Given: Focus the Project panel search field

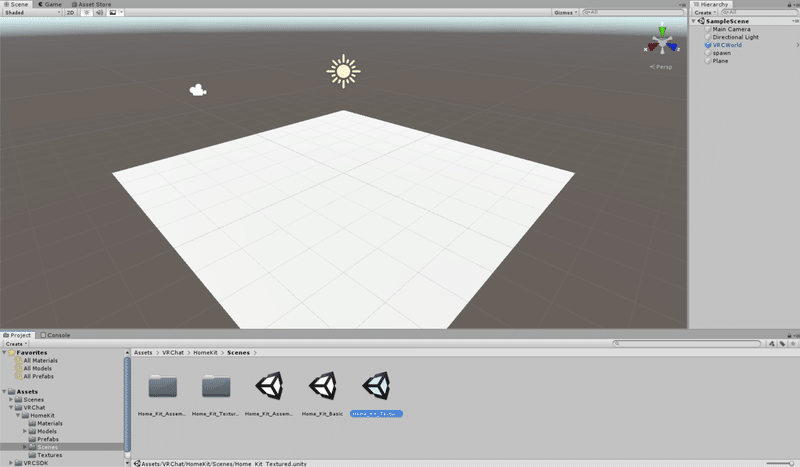Looking at the screenshot, I should (686, 343).
